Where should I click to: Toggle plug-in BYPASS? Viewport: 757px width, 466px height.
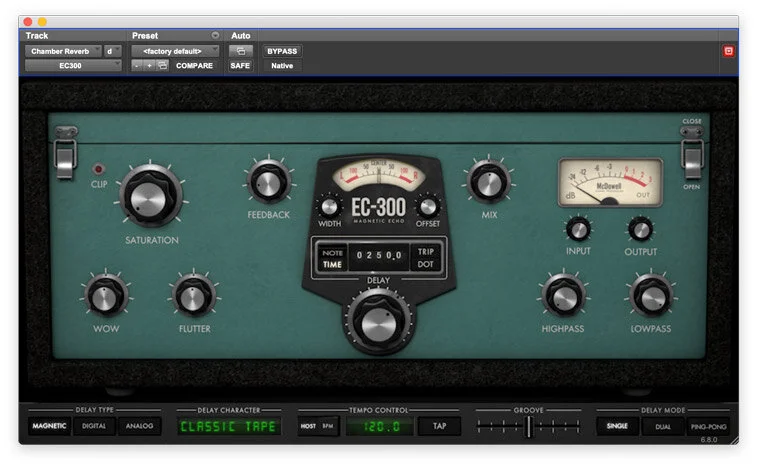coord(282,51)
